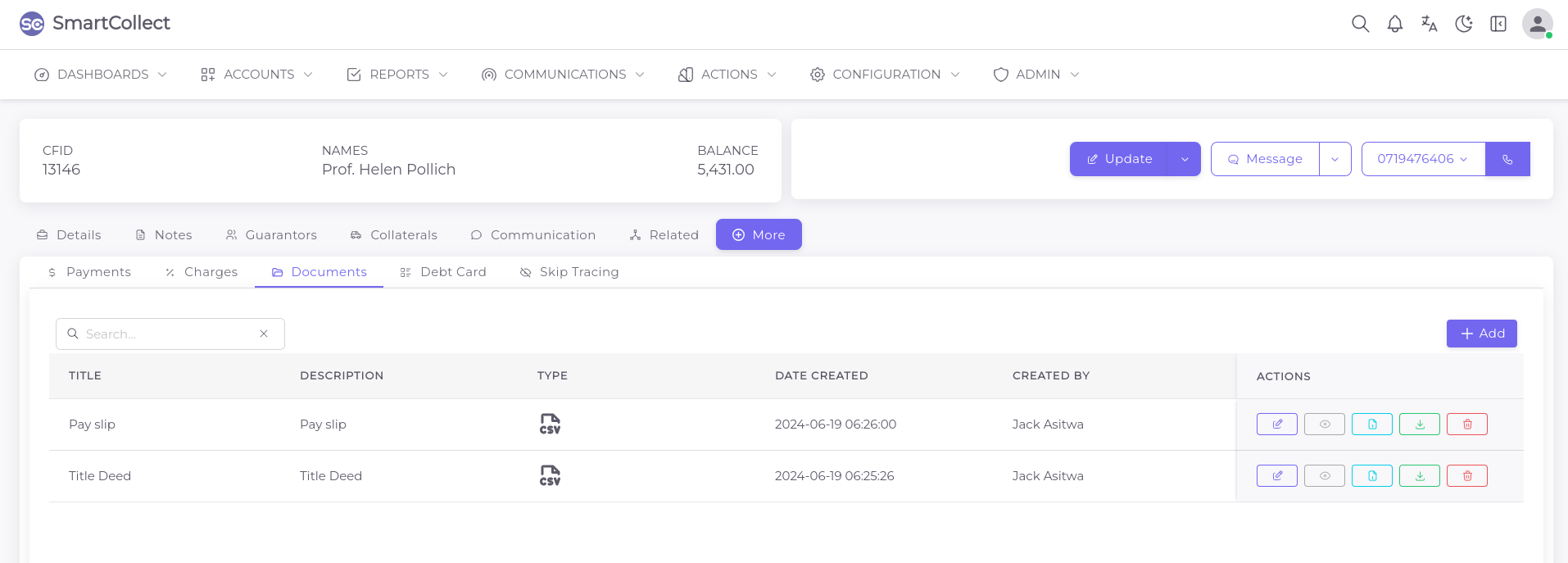Open the notifications bell
Image resolution: width=1568 pixels, height=563 pixels.
coord(1394,24)
